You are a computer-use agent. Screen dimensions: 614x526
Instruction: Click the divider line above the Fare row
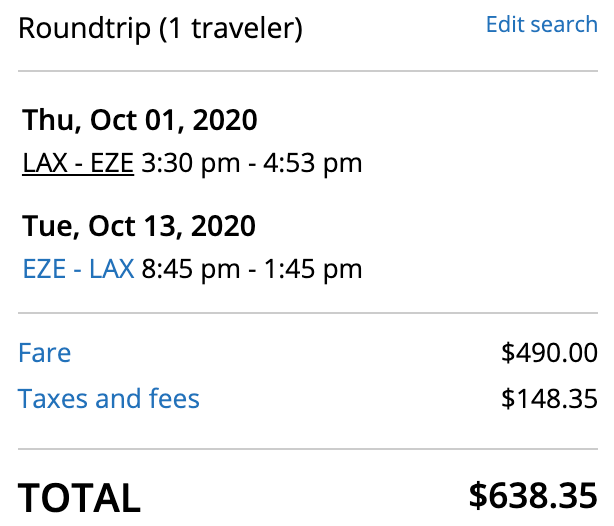307,314
